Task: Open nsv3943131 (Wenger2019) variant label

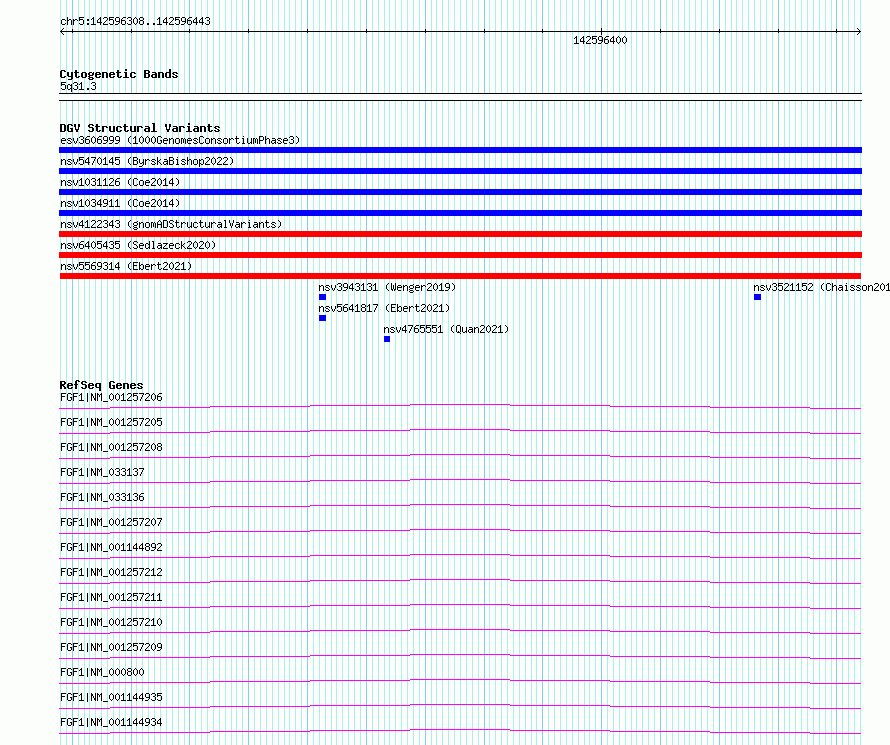Action: [387, 287]
